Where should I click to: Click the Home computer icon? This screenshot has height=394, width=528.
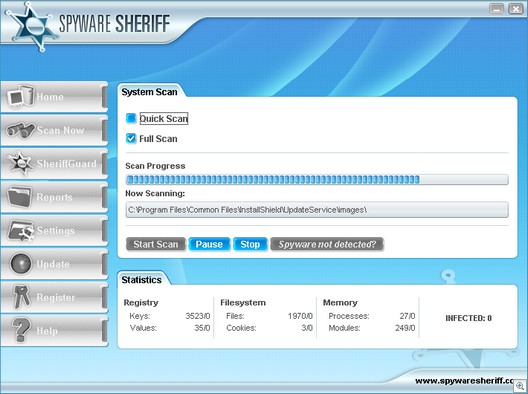tap(20, 96)
